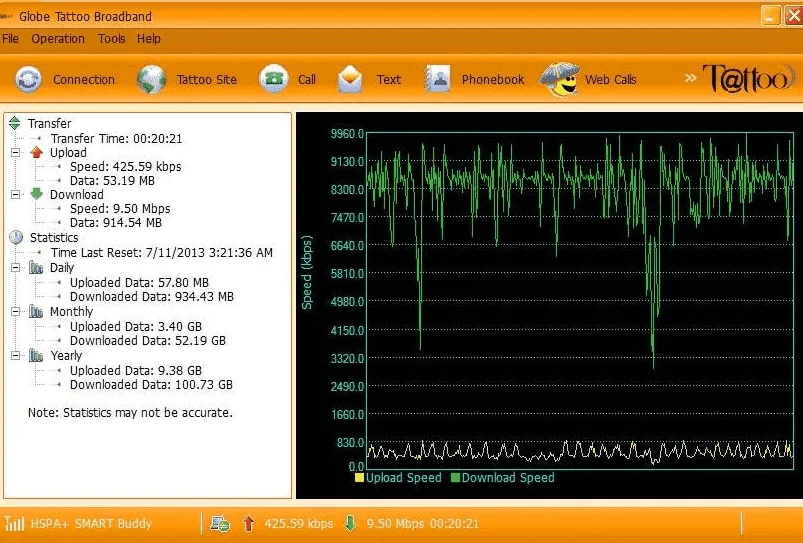This screenshot has width=803, height=543.
Task: Select Monthly Downloaded Data: 52.19 GB
Action: tap(147, 341)
